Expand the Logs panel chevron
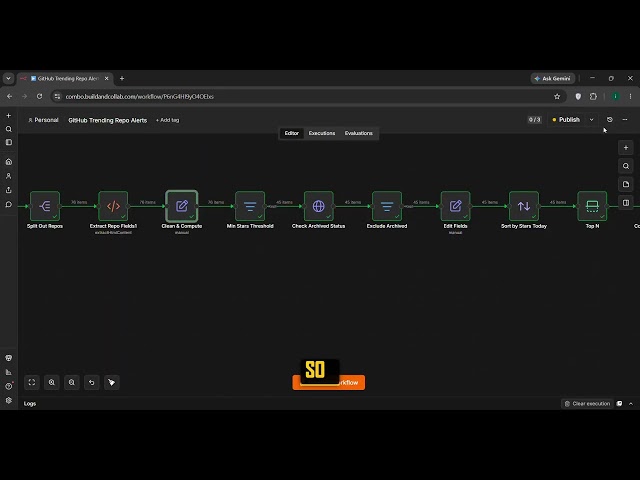The width and height of the screenshot is (640, 480). coord(631,404)
